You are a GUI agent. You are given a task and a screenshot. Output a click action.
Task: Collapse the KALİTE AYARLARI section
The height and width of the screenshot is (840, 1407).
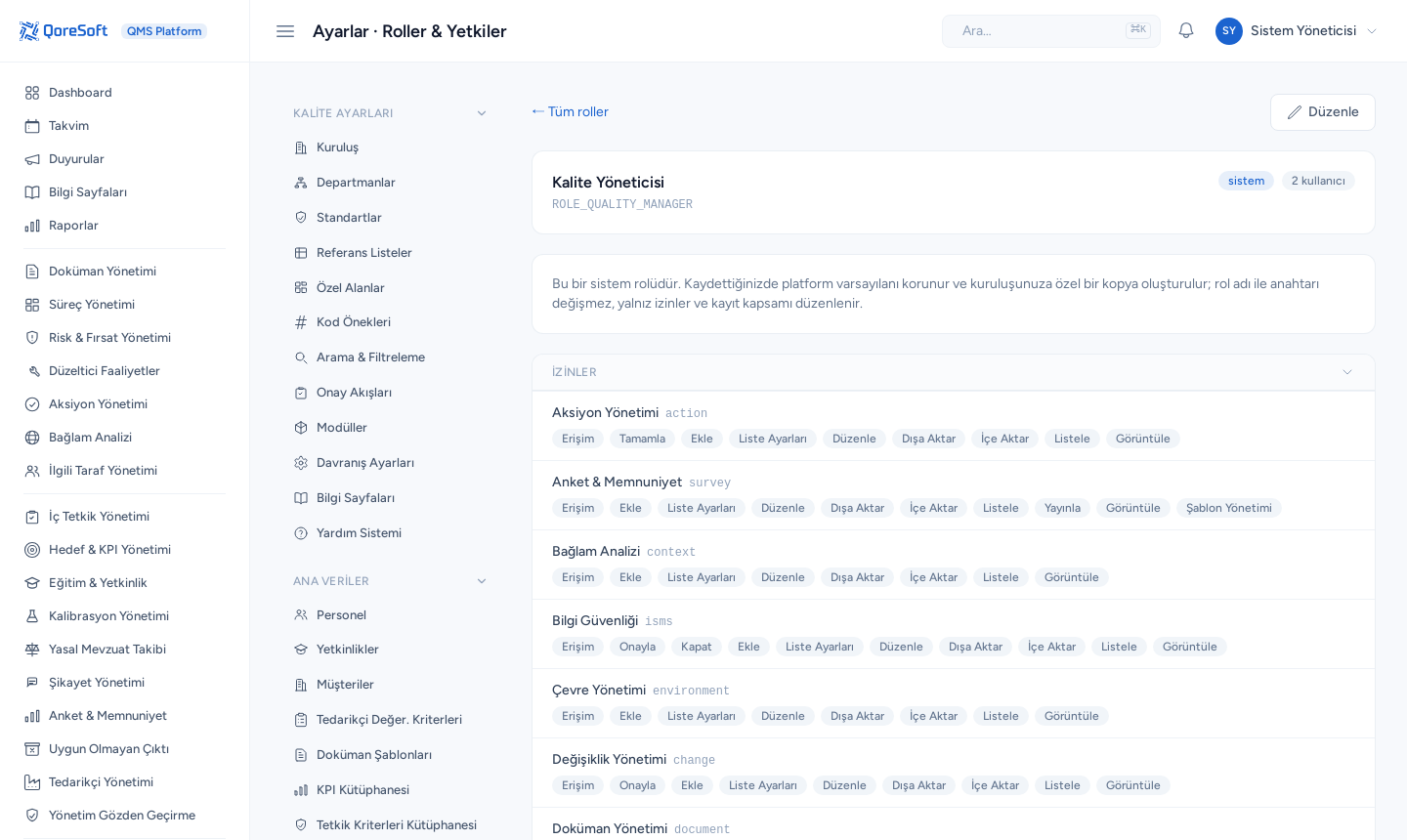click(482, 113)
